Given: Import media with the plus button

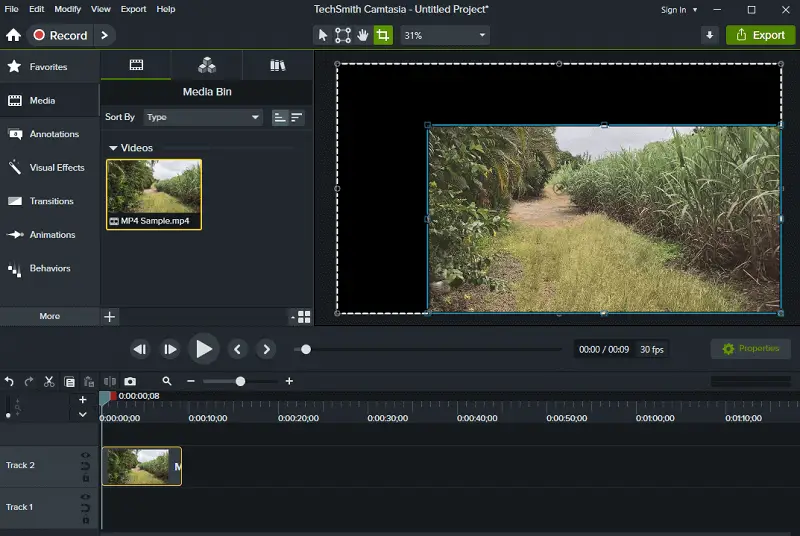Looking at the screenshot, I should [x=109, y=317].
